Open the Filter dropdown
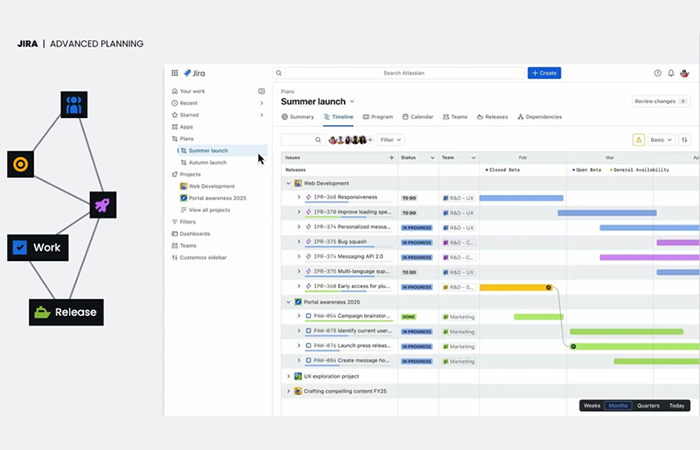The height and width of the screenshot is (450, 700). pos(390,140)
